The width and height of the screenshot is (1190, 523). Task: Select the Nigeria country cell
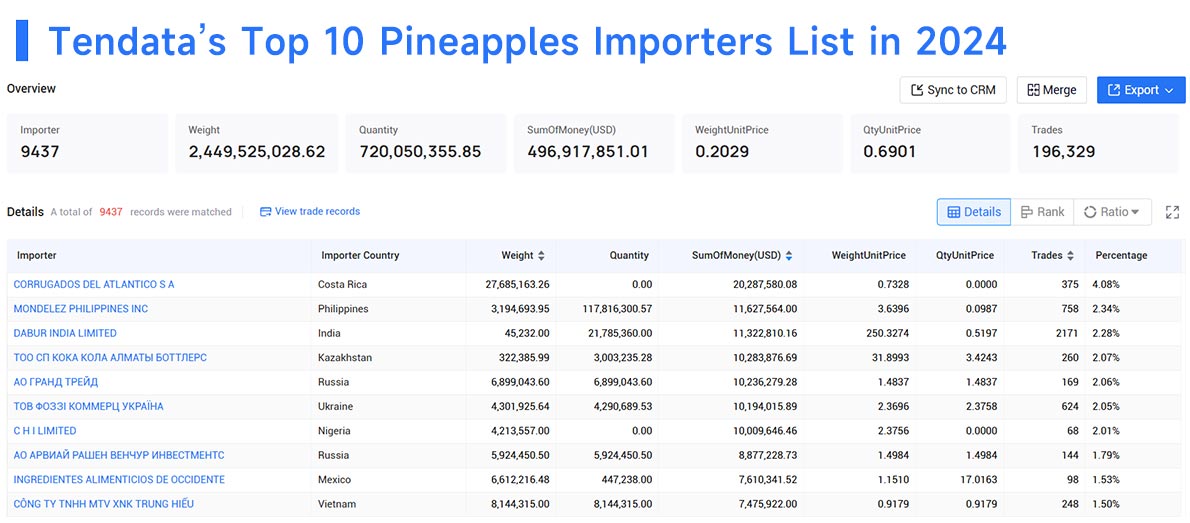tap(334, 430)
